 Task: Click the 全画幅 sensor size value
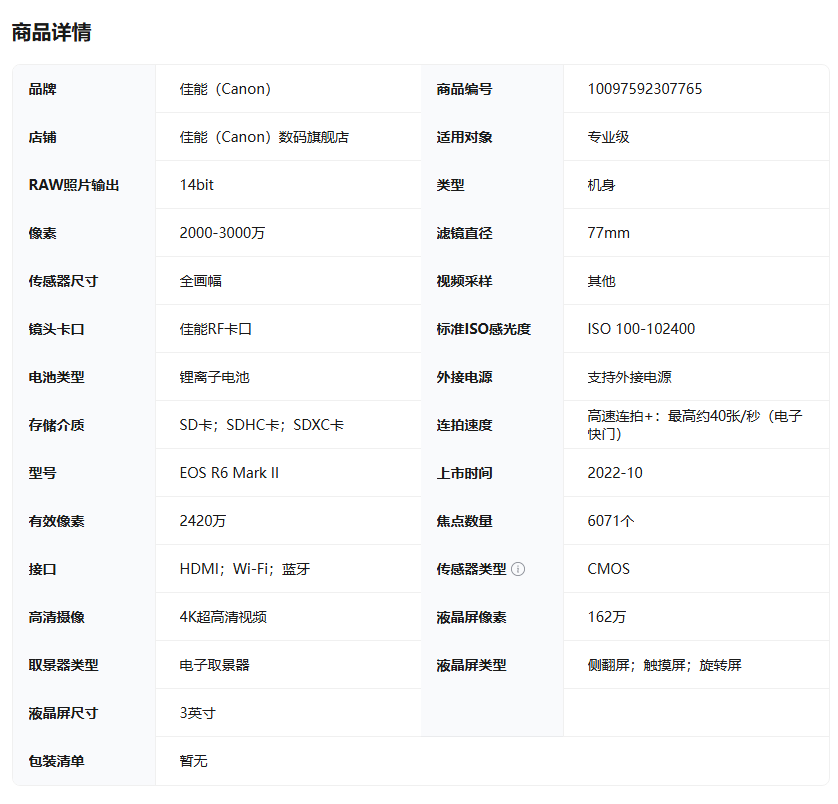[200, 281]
